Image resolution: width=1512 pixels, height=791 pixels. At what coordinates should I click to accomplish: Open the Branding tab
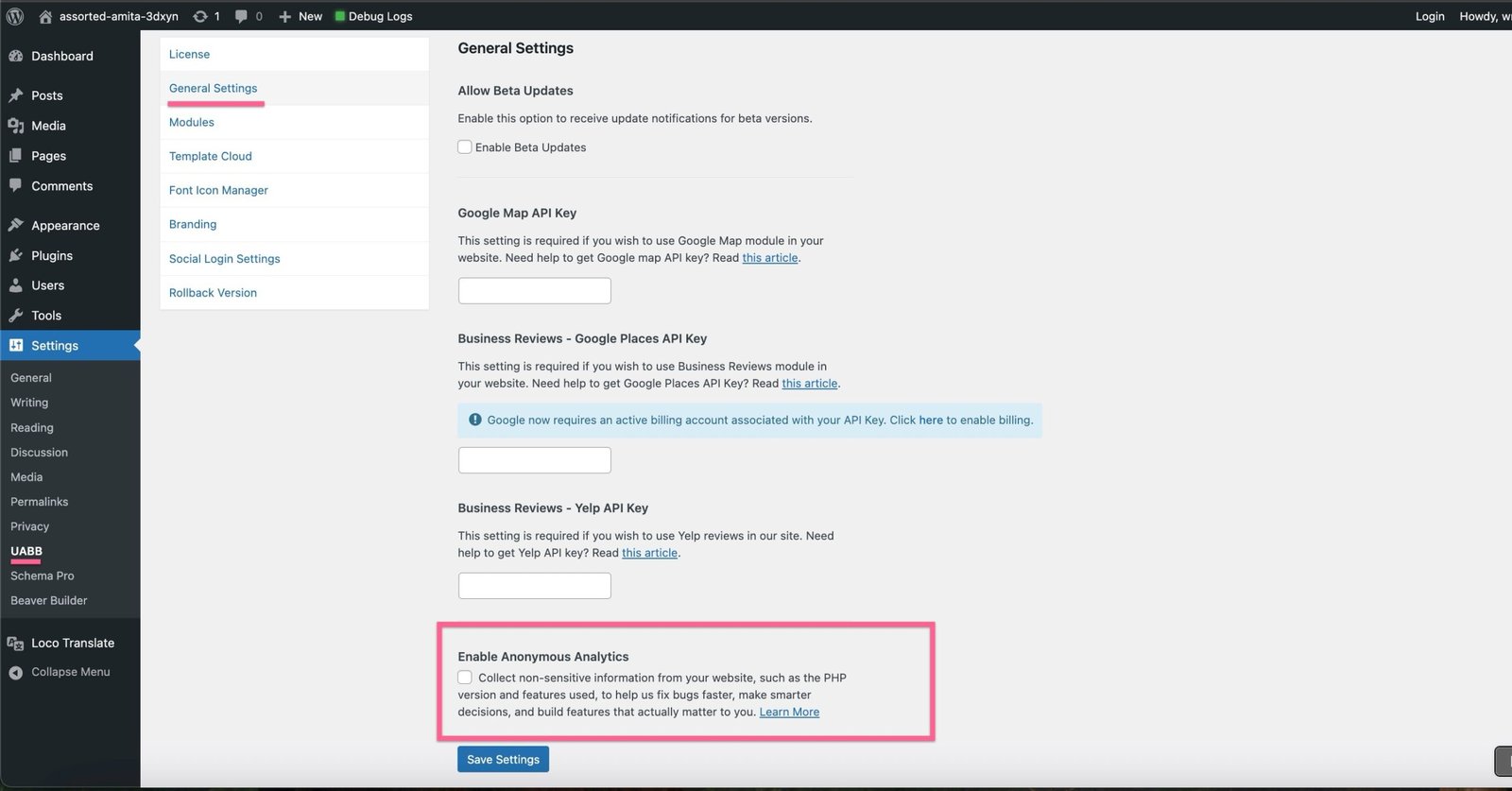click(193, 224)
